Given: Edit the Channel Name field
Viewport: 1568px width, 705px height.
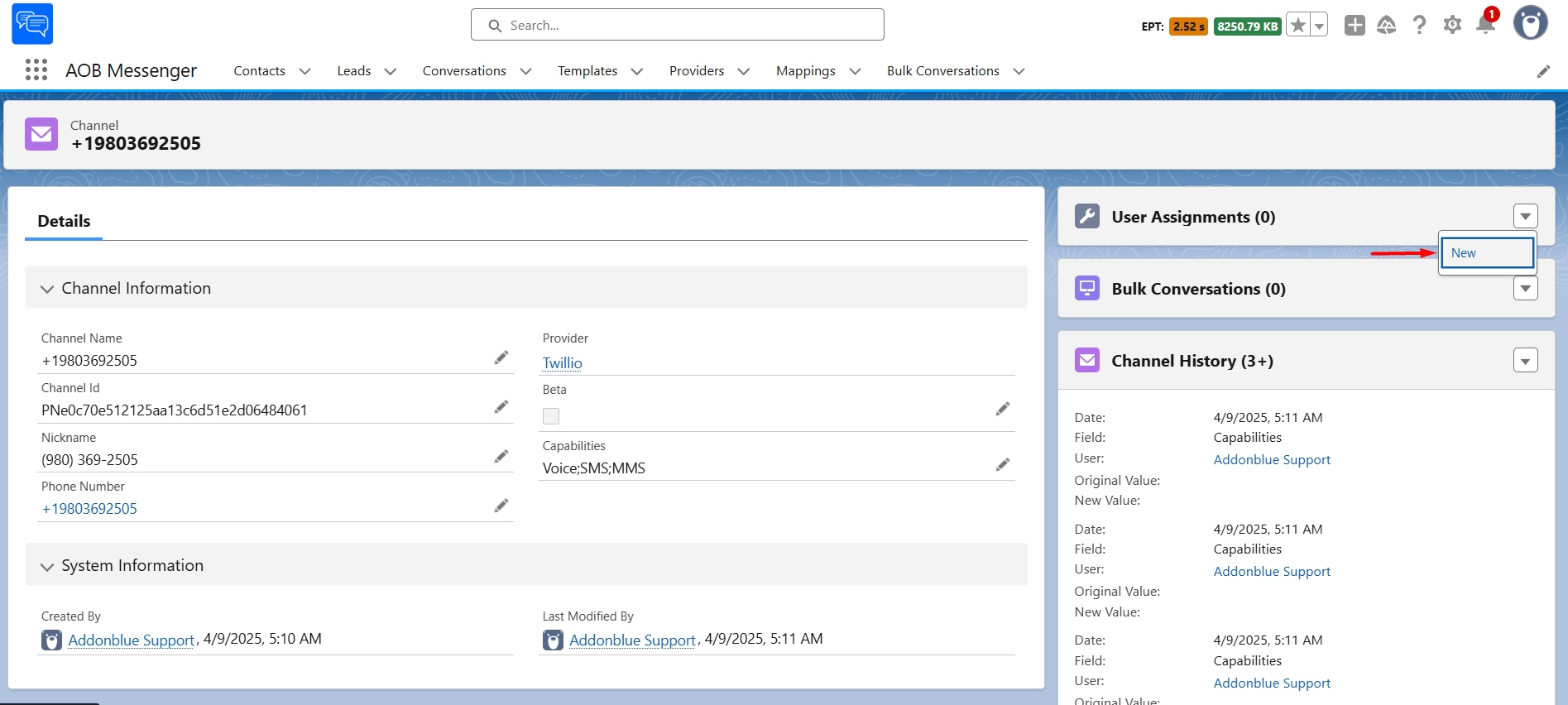Looking at the screenshot, I should (x=501, y=357).
